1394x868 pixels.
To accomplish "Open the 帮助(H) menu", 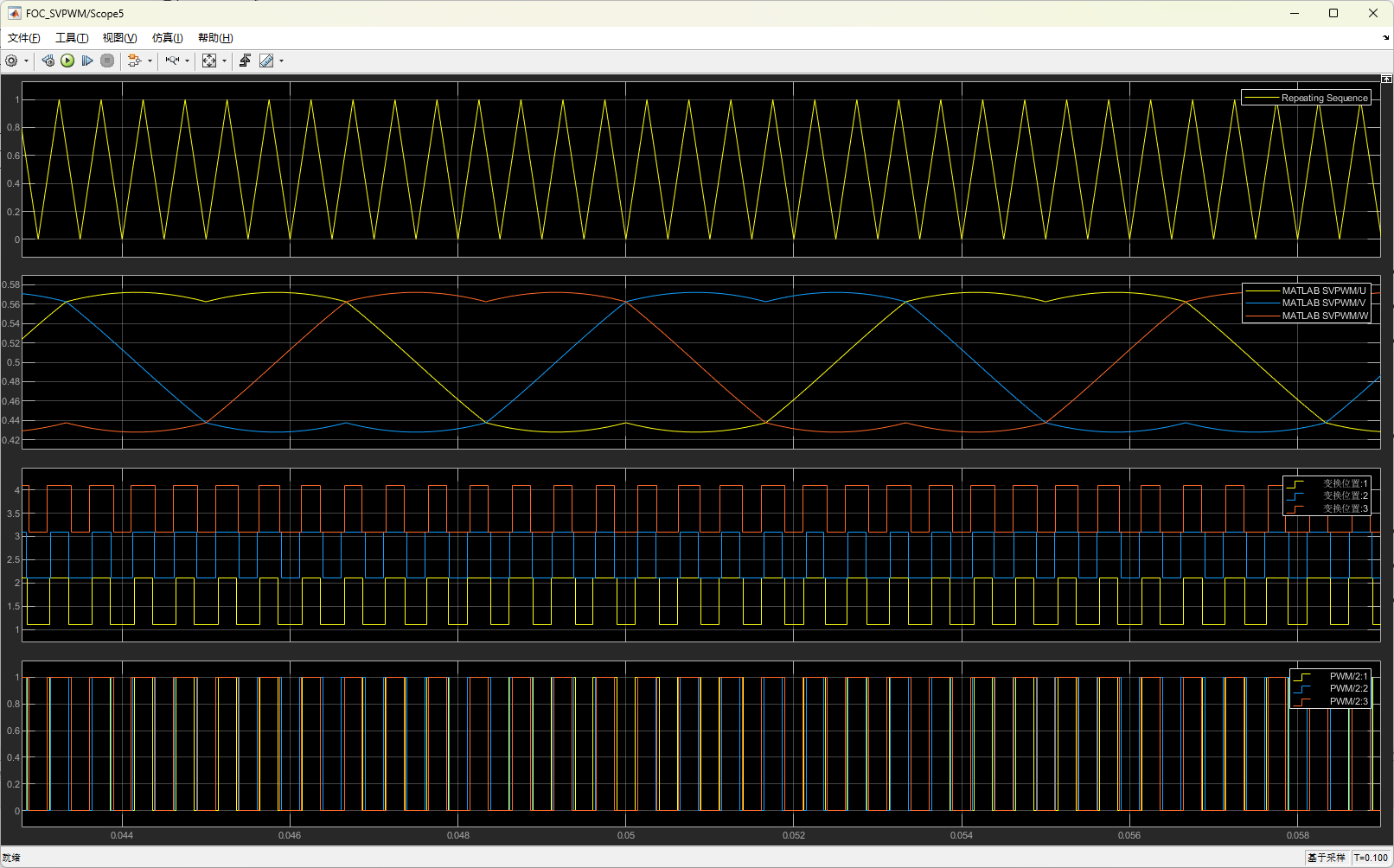I will [215, 38].
